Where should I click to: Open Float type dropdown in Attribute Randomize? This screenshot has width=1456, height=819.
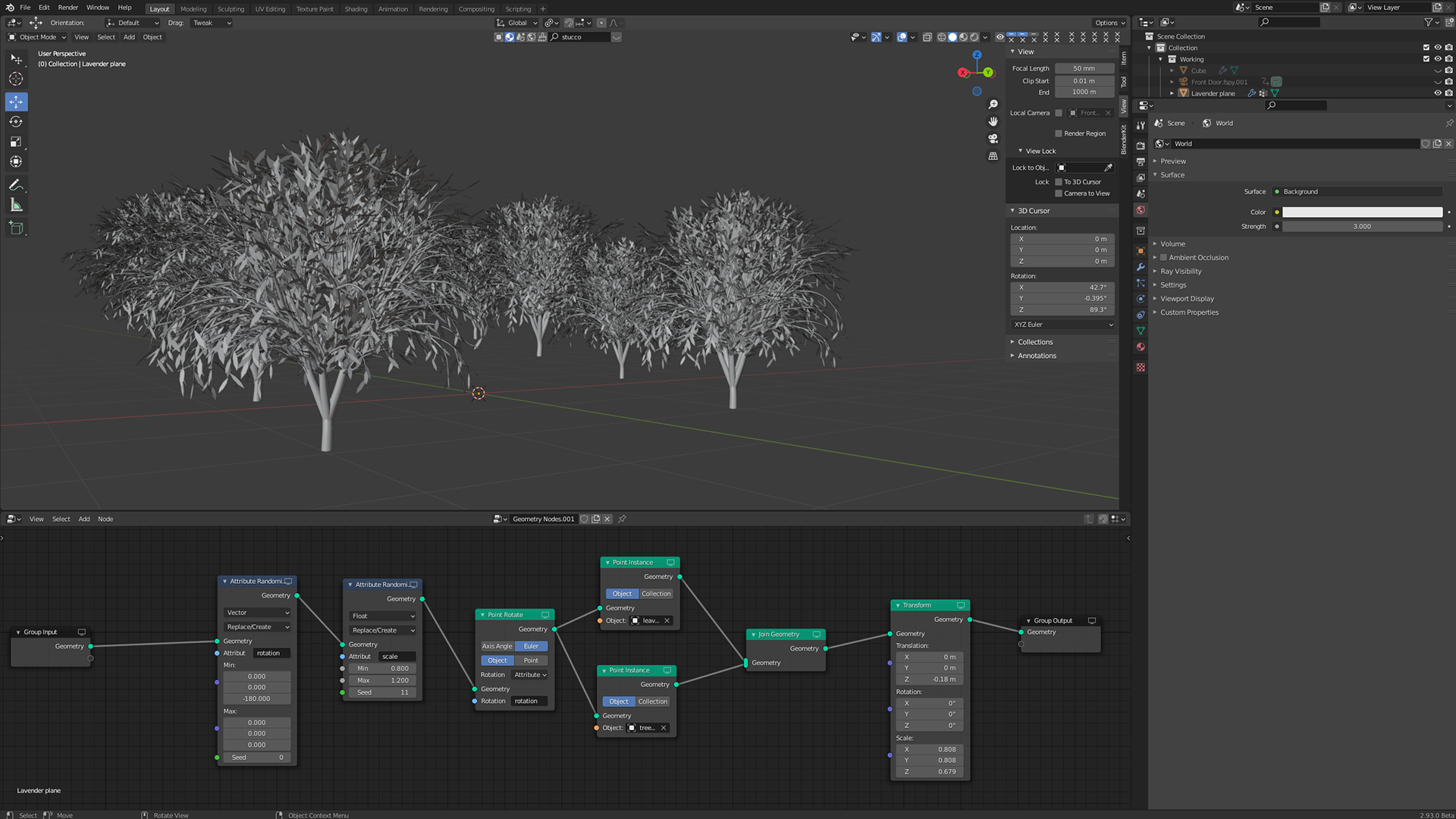(383, 616)
